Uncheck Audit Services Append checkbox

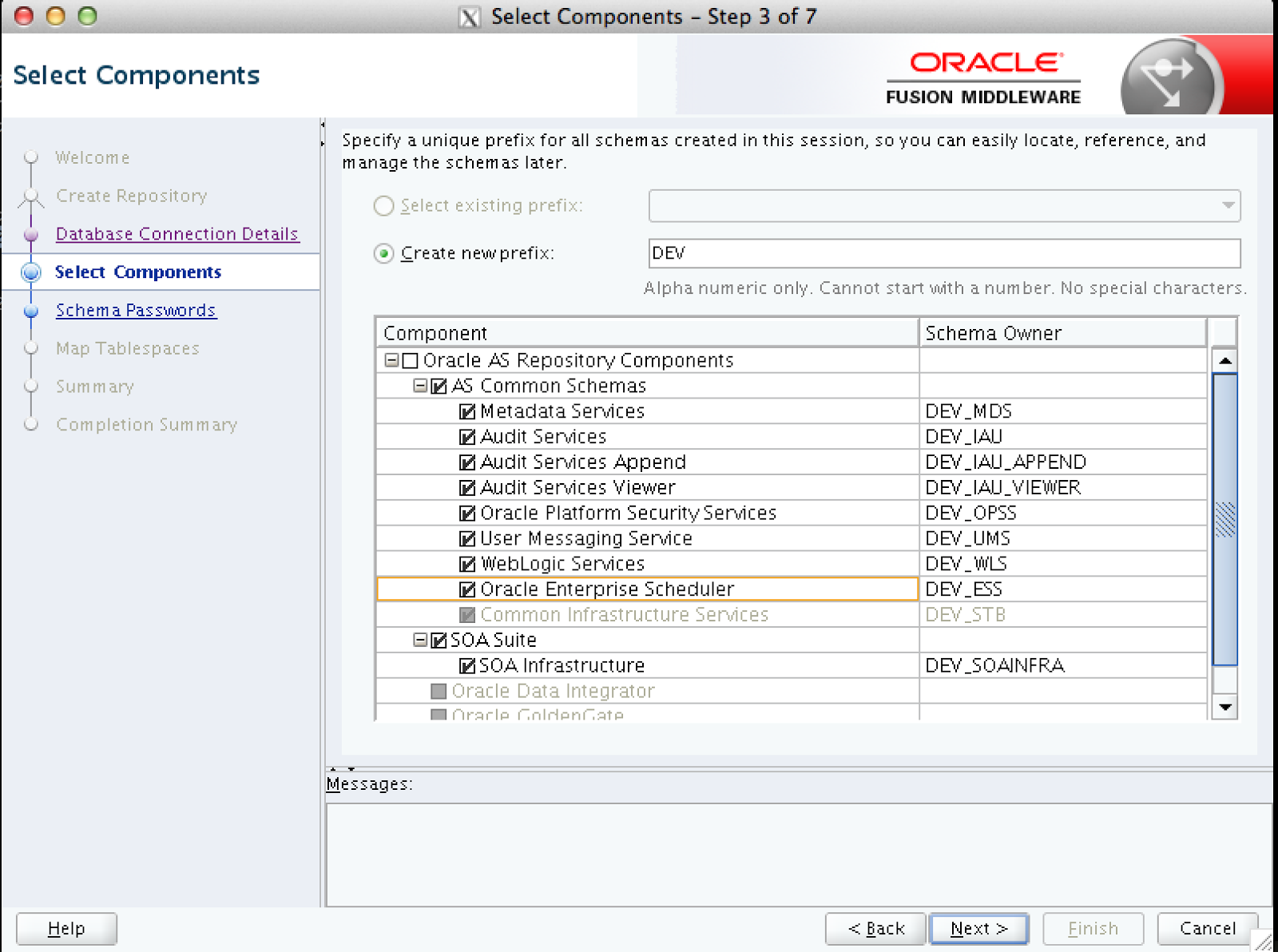pyautogui.click(x=467, y=462)
